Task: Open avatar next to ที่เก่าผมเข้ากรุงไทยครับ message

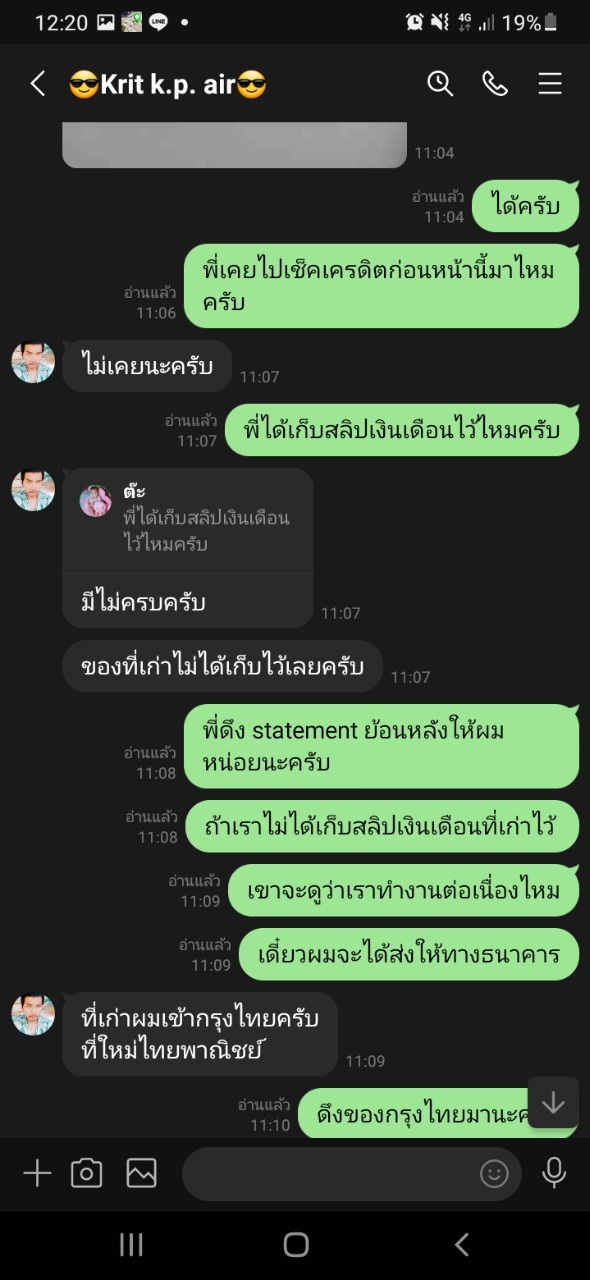Action: pyautogui.click(x=33, y=1014)
